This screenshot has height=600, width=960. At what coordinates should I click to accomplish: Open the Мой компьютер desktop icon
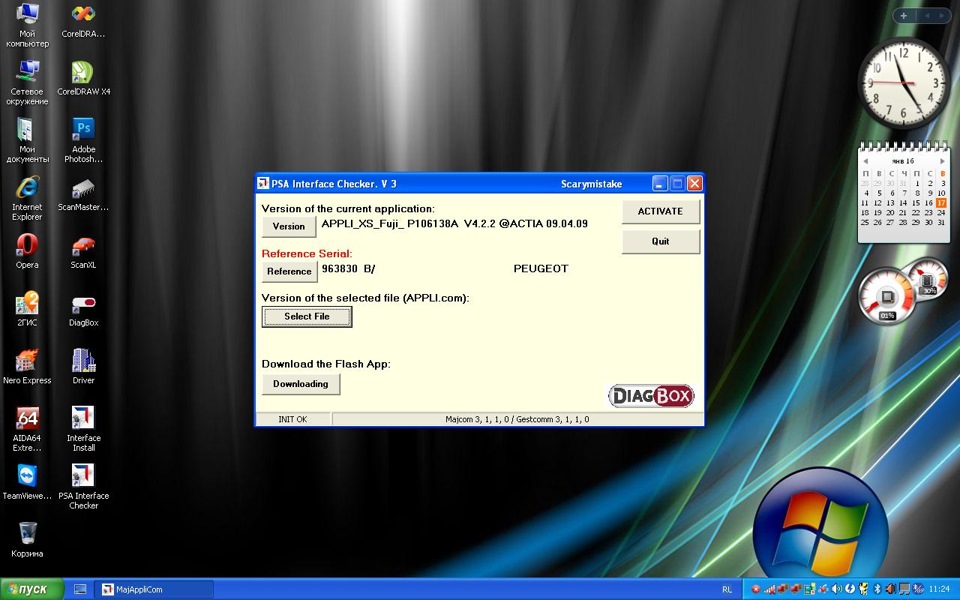tap(27, 24)
